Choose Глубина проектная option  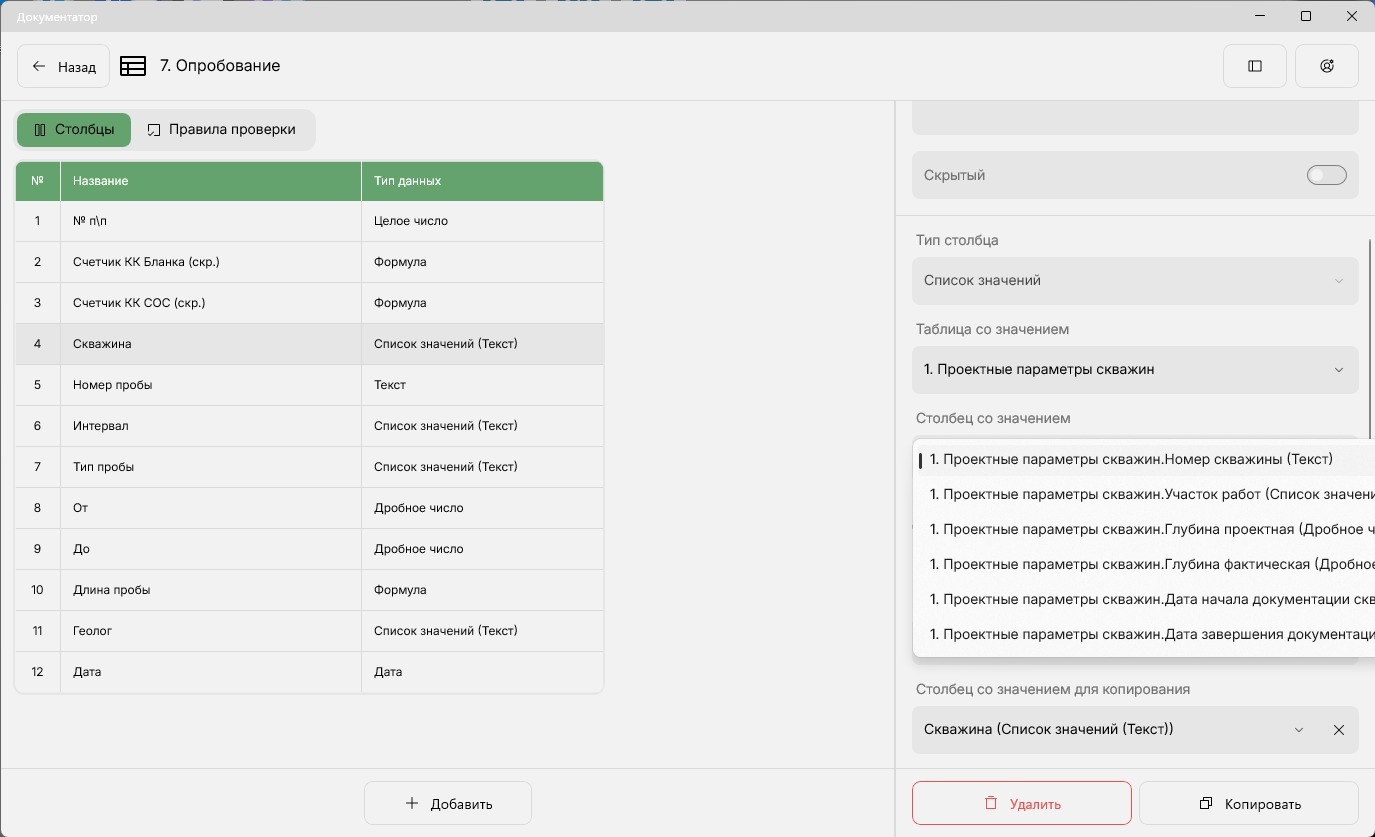coord(1144,529)
